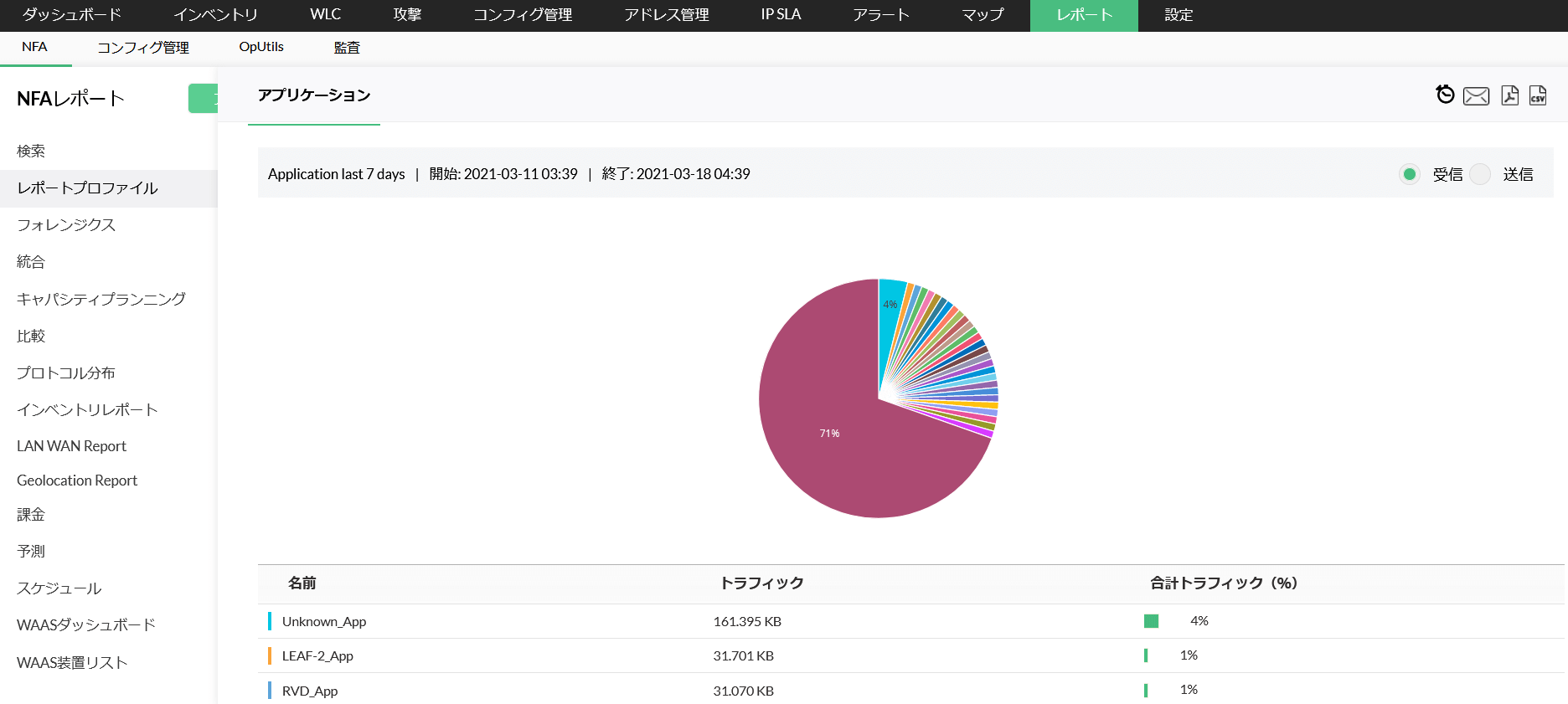
Task: Open the 設定 menu
Action: click(1178, 15)
